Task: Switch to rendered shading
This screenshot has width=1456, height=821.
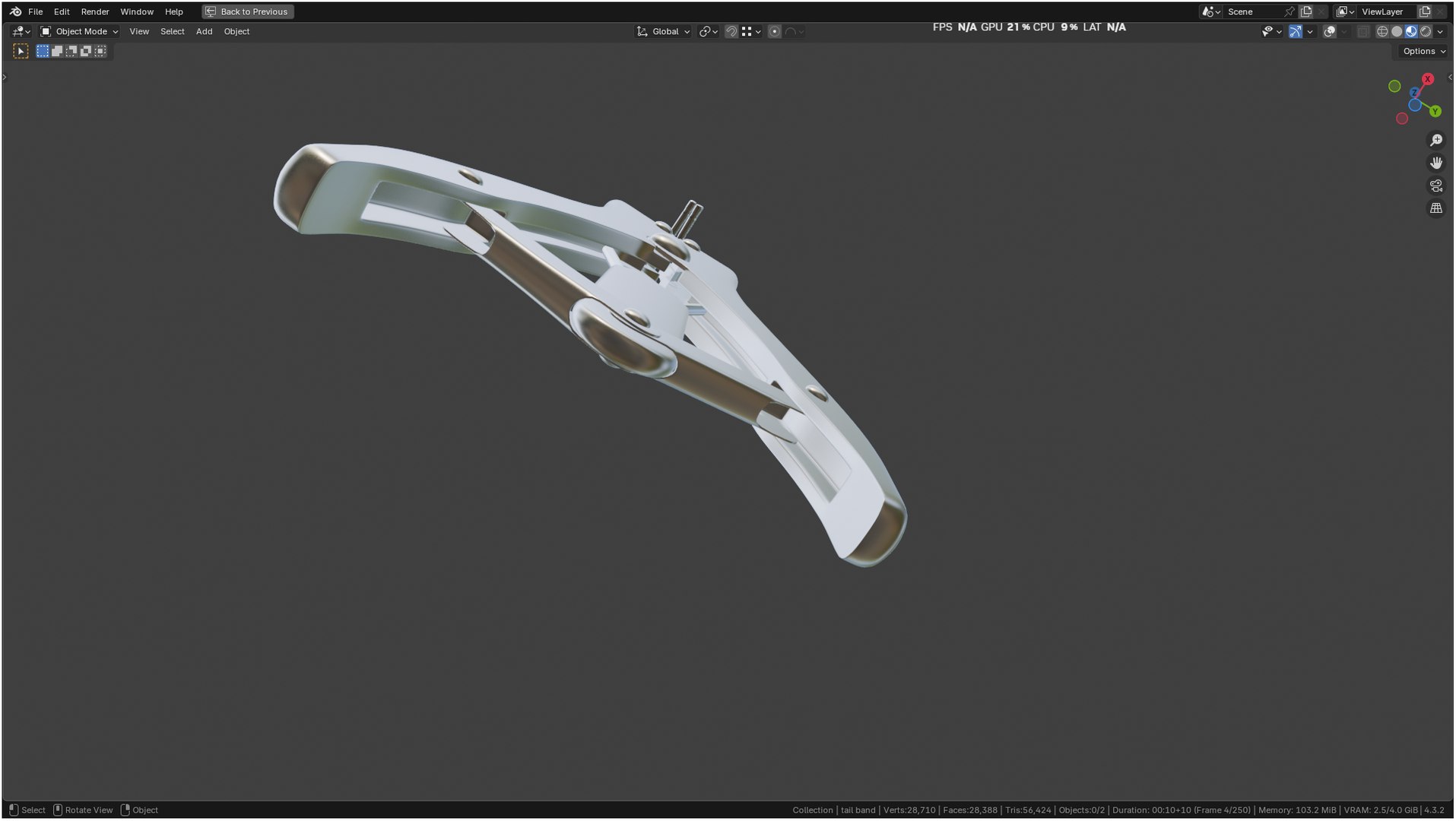Action: click(x=1426, y=31)
